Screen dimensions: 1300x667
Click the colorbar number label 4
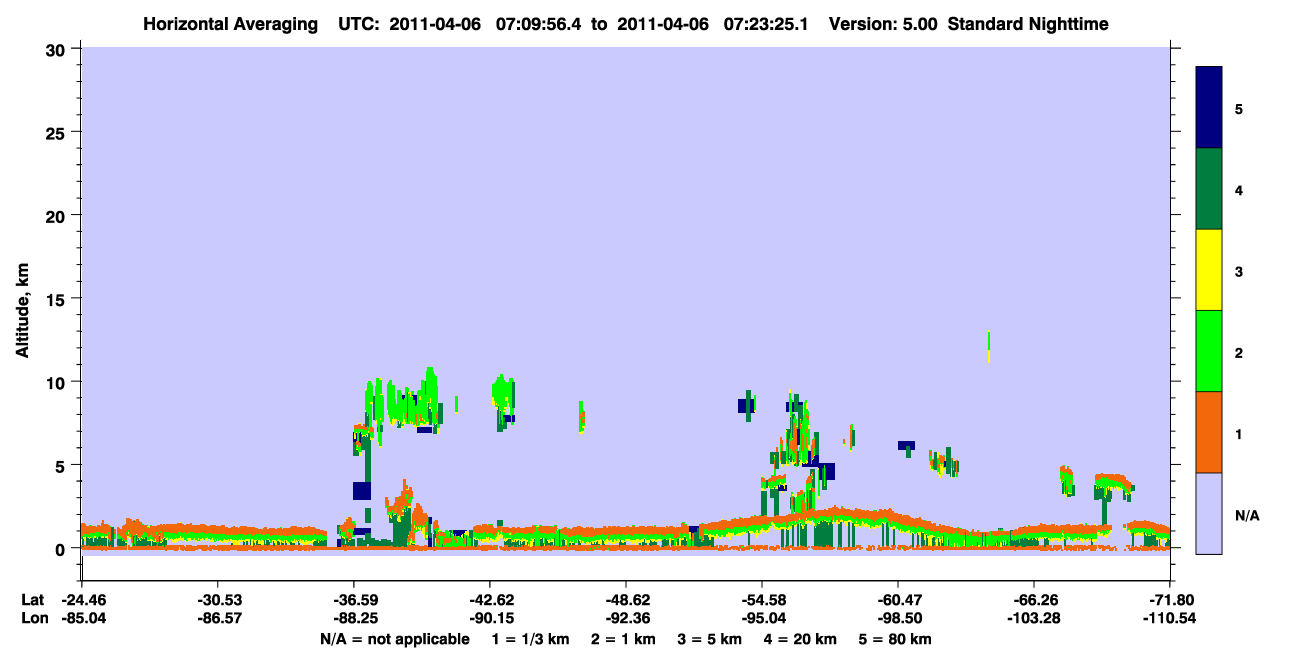1239,189
